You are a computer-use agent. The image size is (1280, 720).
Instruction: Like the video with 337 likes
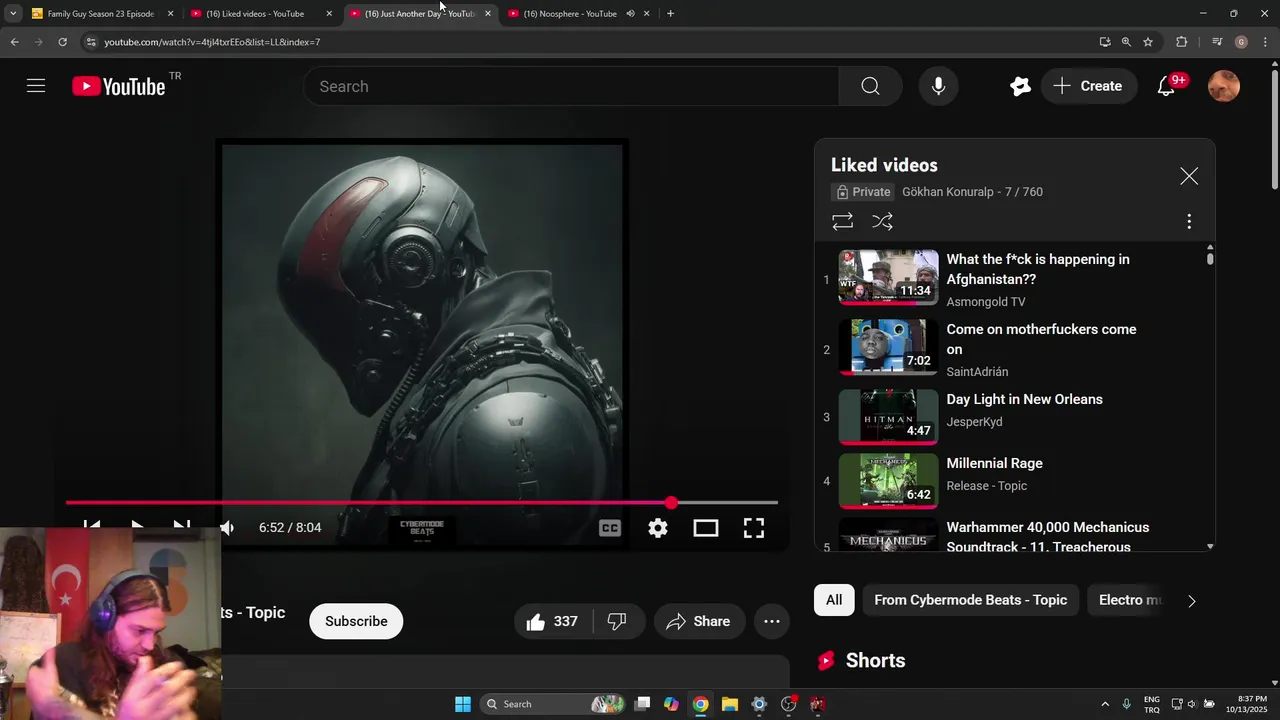click(552, 621)
